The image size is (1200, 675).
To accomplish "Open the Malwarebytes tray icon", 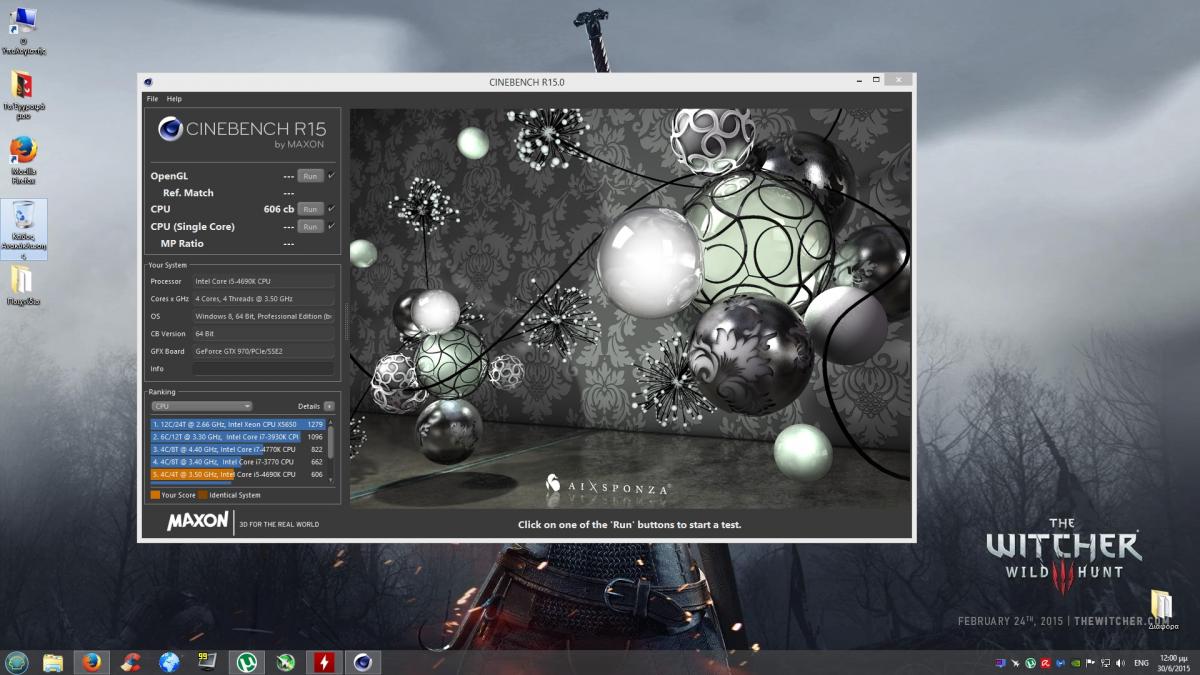I will tap(1061, 663).
